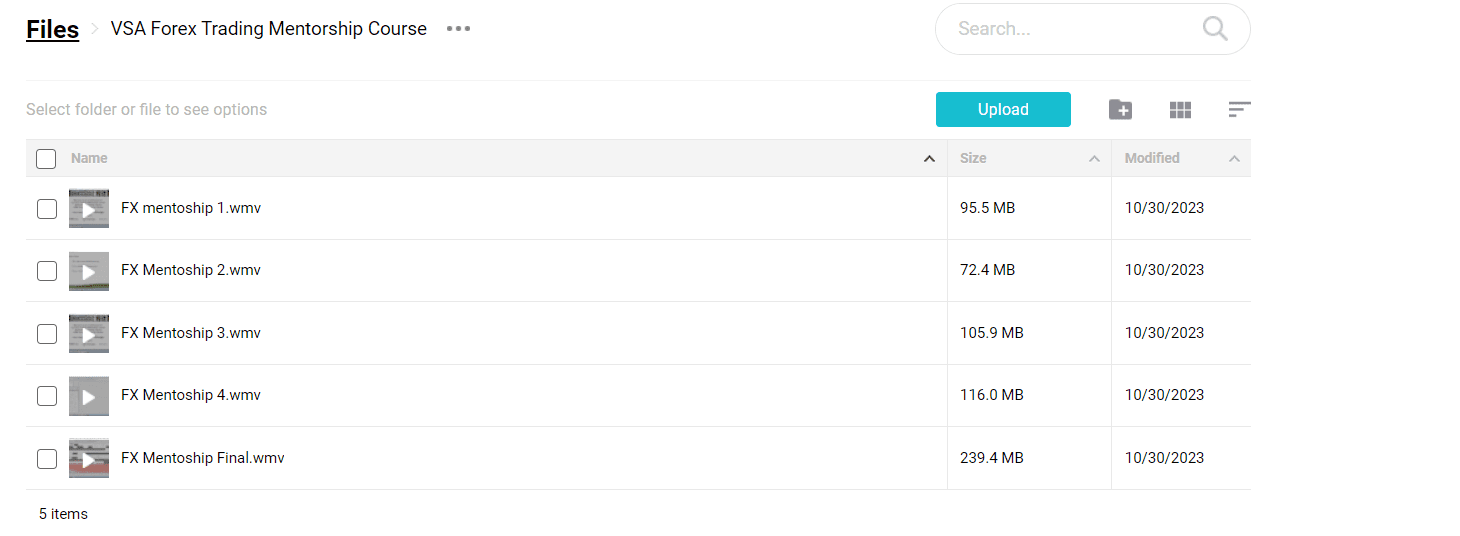
Task: Sort by Name using column arrow
Action: pyautogui.click(x=929, y=159)
